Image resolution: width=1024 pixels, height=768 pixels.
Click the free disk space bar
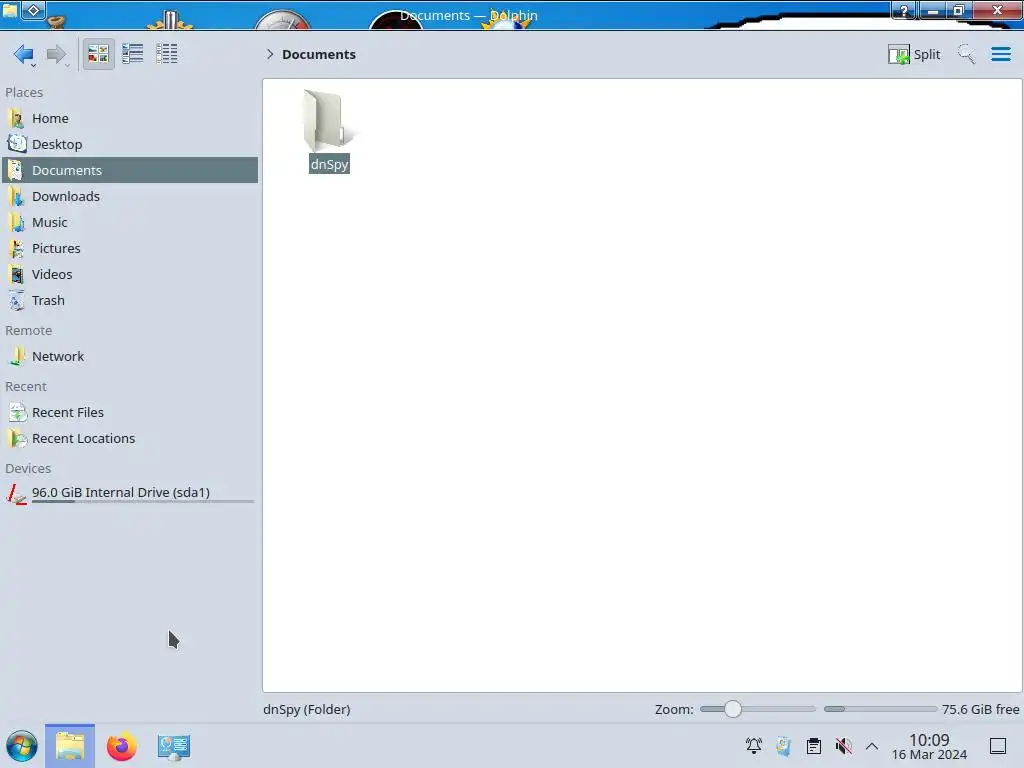(880, 709)
